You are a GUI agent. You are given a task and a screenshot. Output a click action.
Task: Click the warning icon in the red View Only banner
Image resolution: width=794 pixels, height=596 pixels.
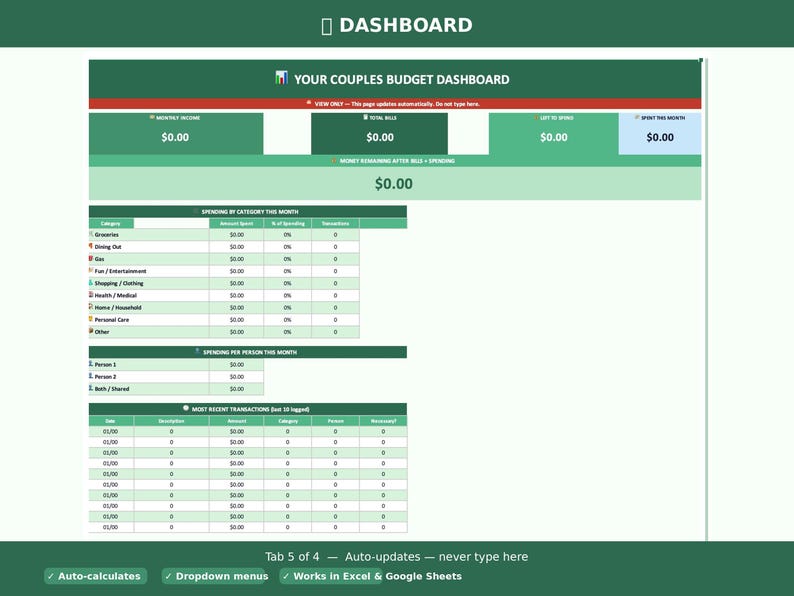point(309,103)
